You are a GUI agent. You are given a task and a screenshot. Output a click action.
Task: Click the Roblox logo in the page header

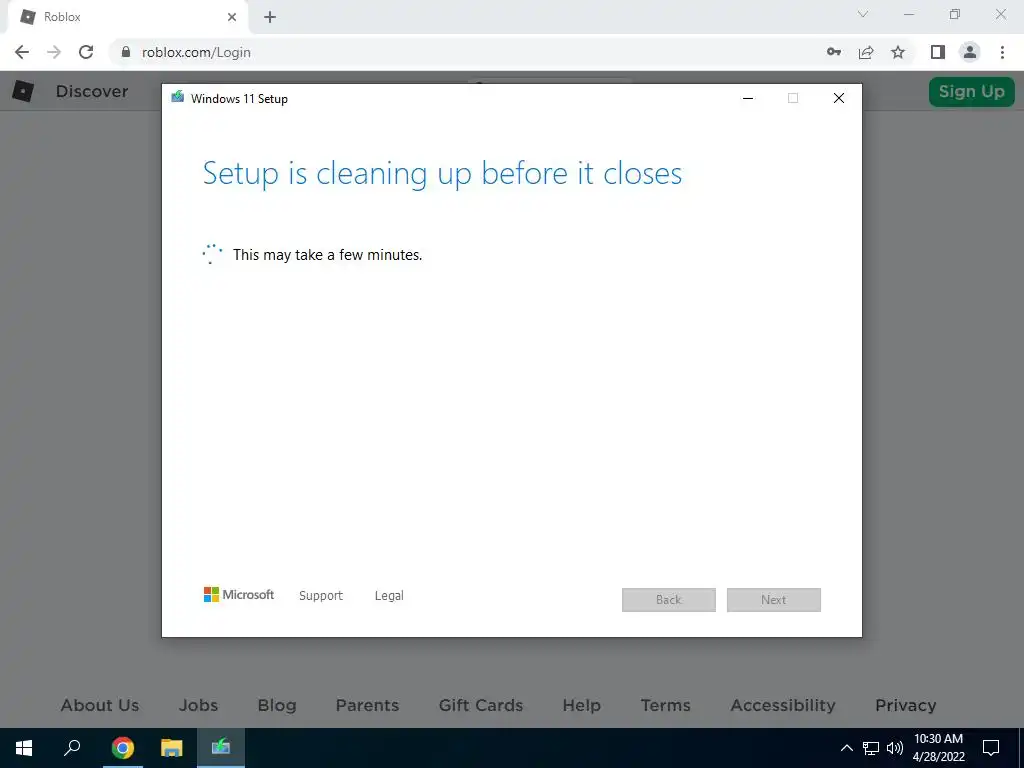click(x=23, y=91)
